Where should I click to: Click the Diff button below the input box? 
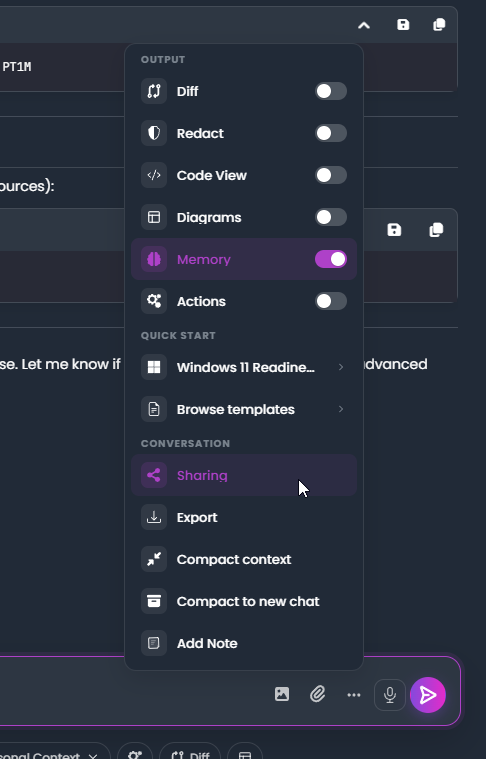[190, 753]
